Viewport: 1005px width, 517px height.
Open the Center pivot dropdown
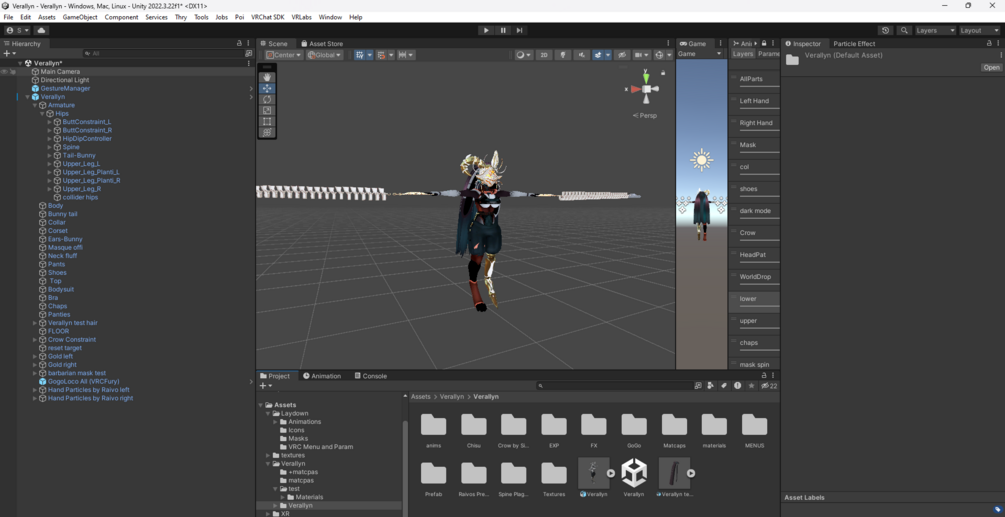284,55
